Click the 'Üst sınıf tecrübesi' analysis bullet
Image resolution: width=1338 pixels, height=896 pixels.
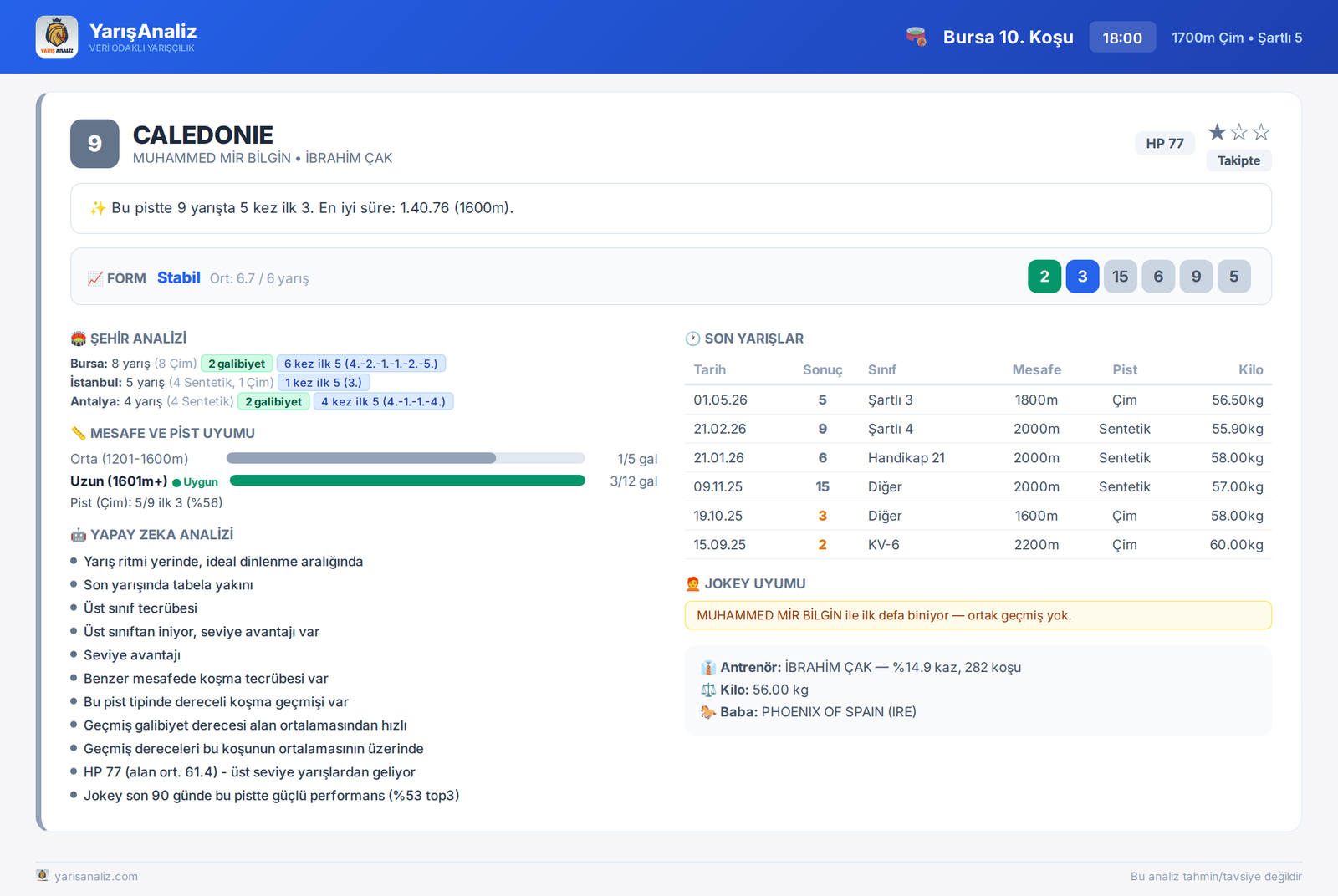(140, 608)
